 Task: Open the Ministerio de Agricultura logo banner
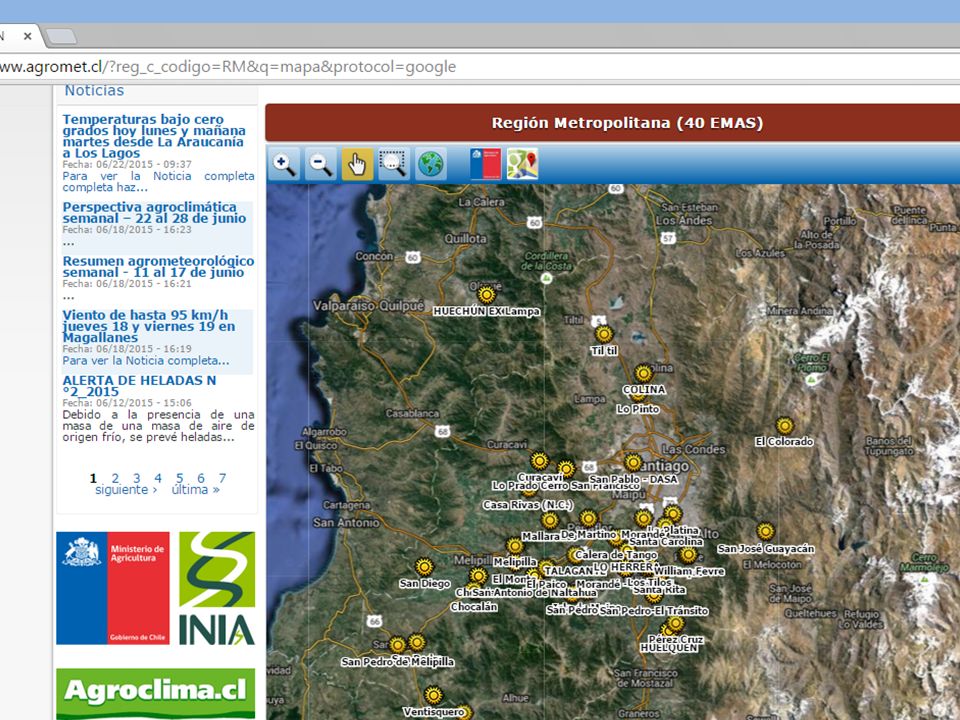point(113,588)
